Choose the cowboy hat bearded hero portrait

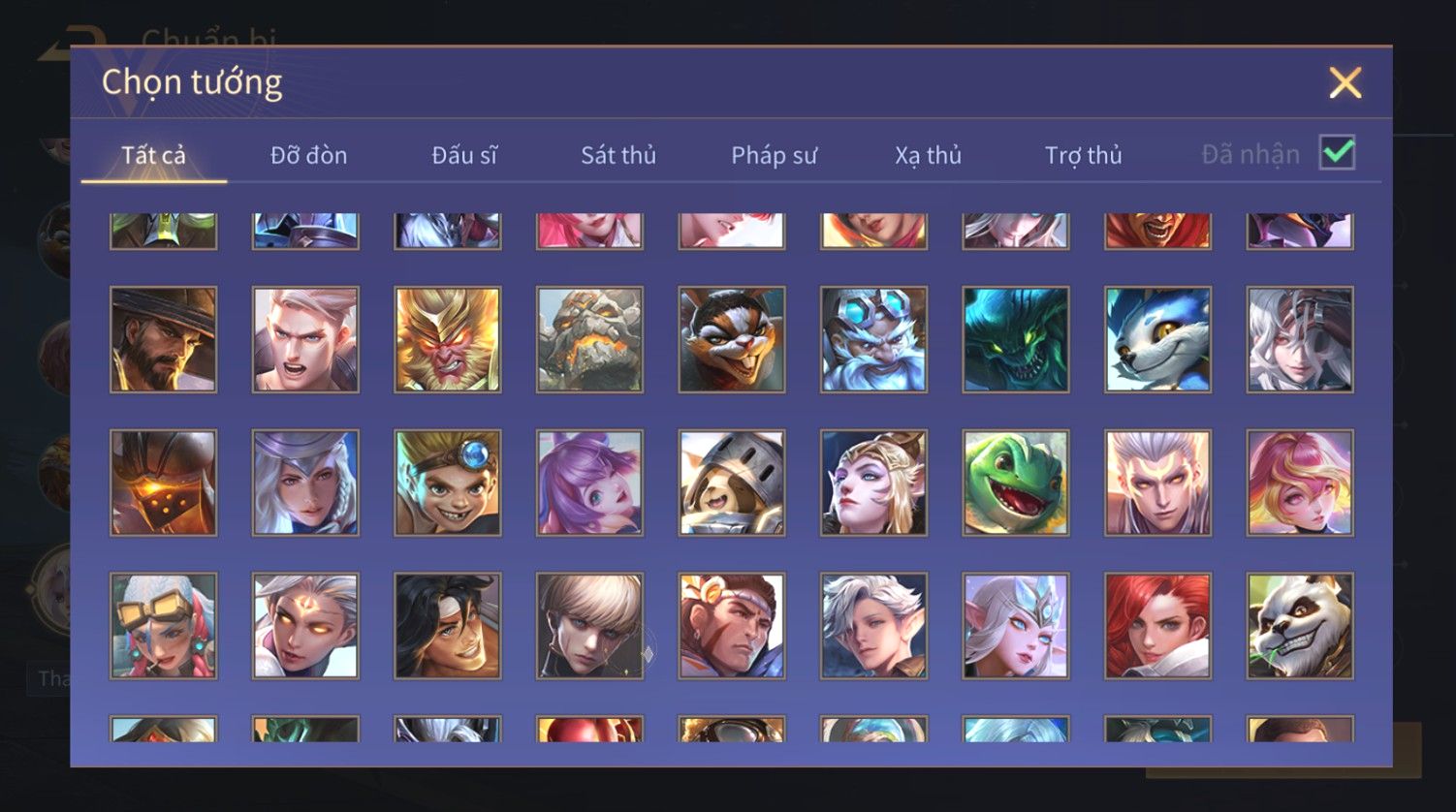[x=164, y=339]
